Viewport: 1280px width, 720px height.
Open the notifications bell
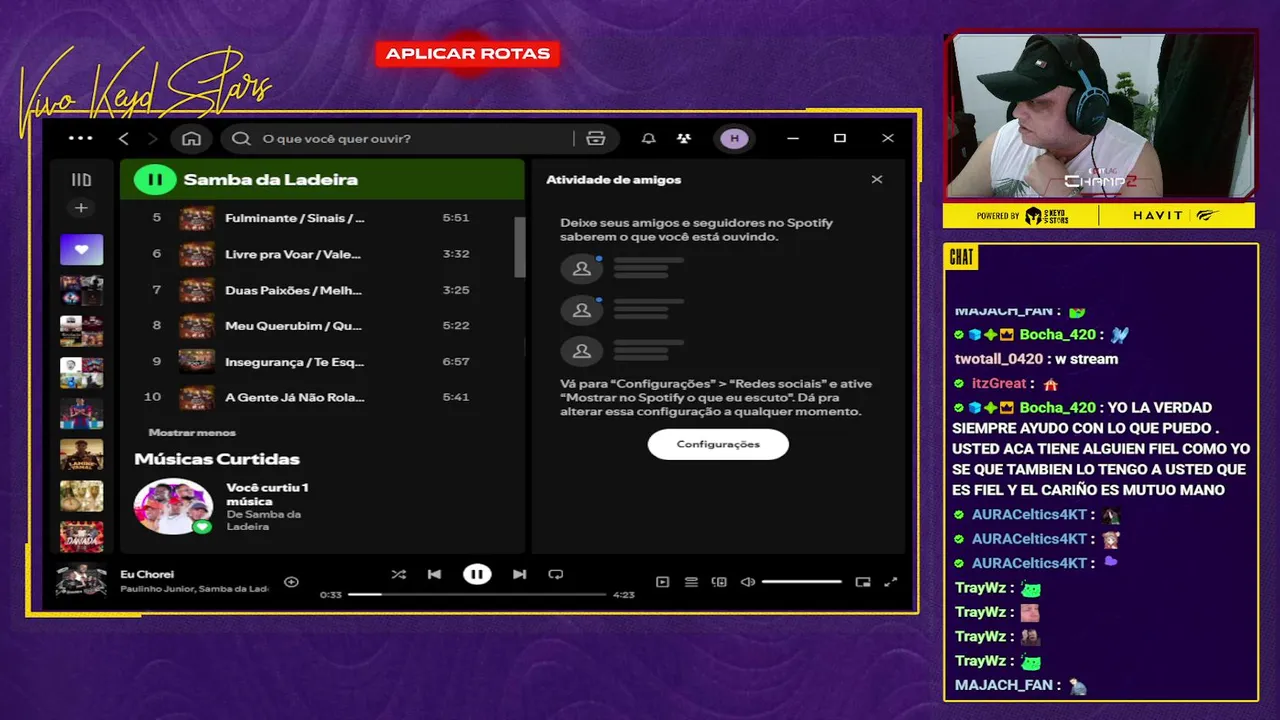[x=648, y=138]
